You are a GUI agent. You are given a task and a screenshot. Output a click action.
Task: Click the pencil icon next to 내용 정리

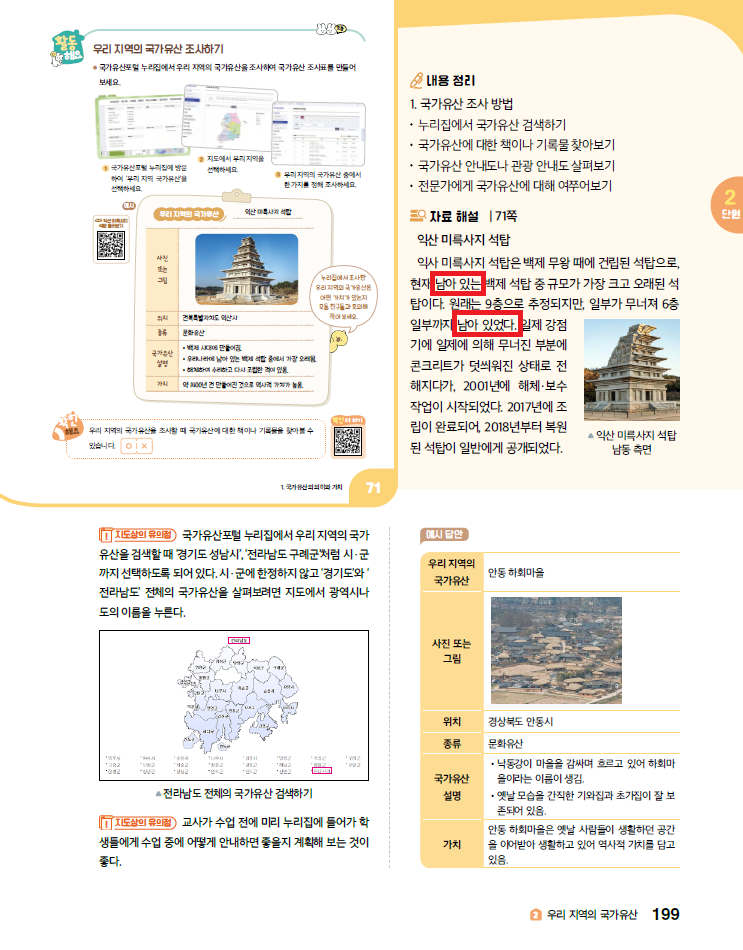coord(418,81)
